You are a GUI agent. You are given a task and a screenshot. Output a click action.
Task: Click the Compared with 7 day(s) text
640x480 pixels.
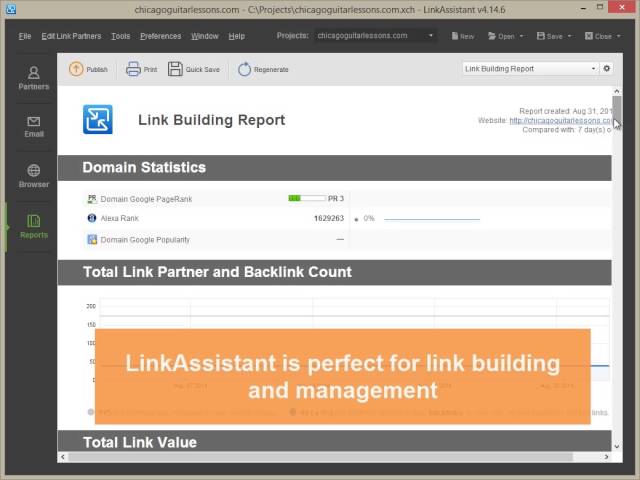567,130
